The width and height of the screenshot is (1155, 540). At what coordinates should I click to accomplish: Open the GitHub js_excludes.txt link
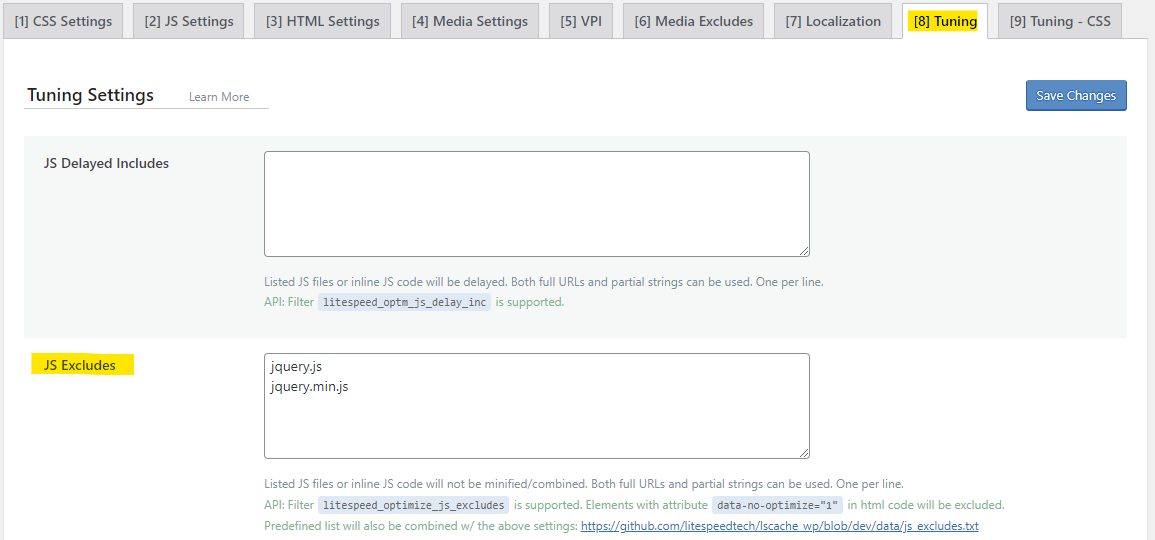click(779, 526)
